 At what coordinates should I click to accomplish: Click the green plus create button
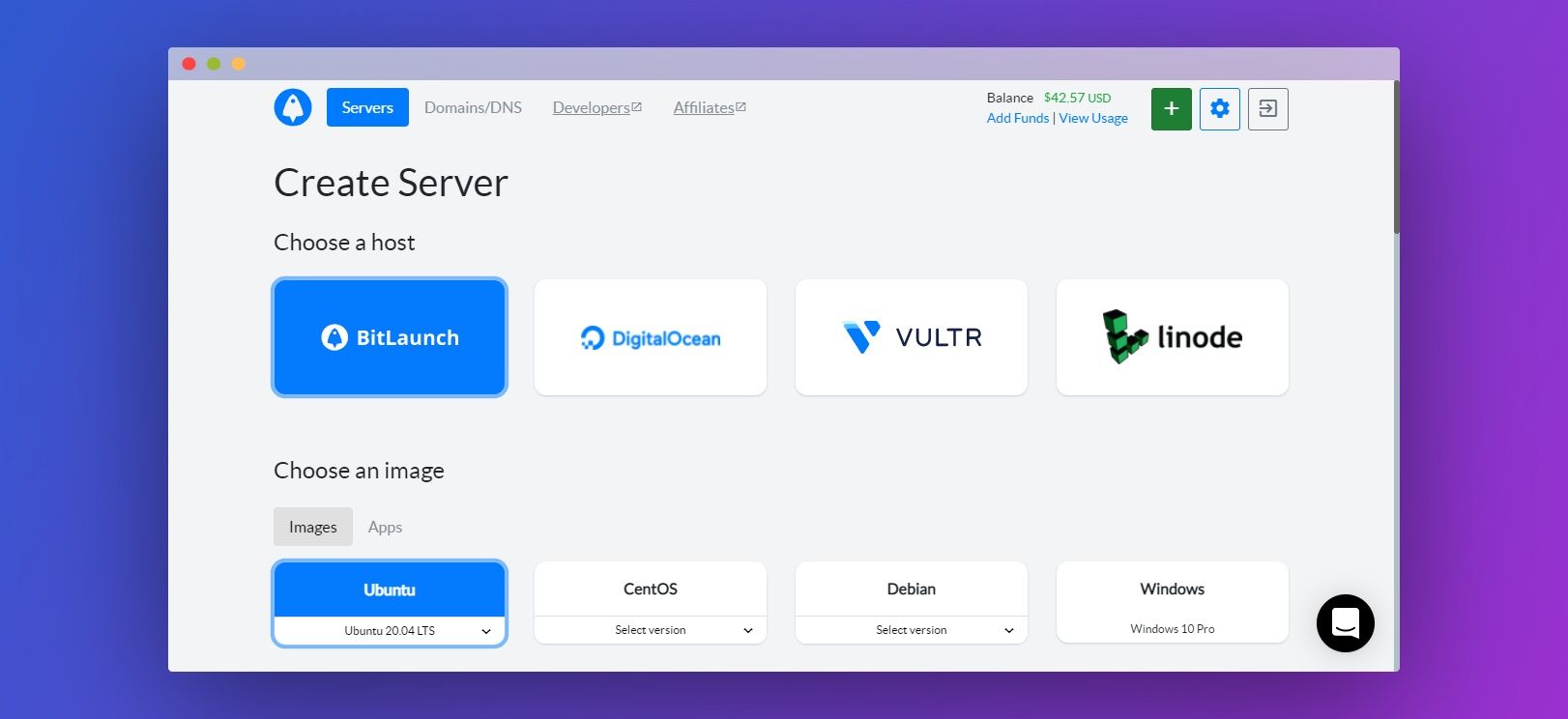pos(1171,108)
